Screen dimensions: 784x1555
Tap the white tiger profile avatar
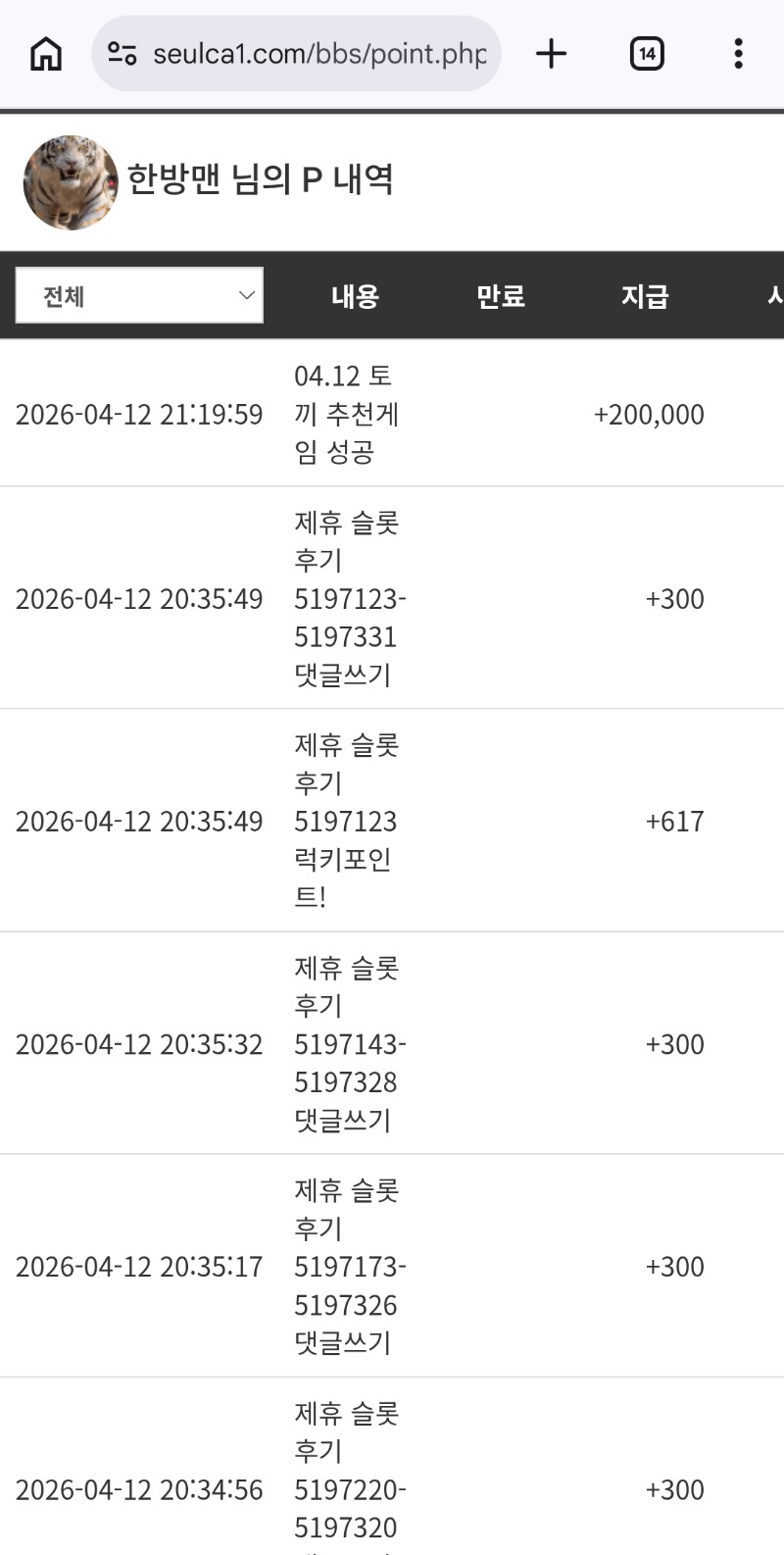click(71, 183)
